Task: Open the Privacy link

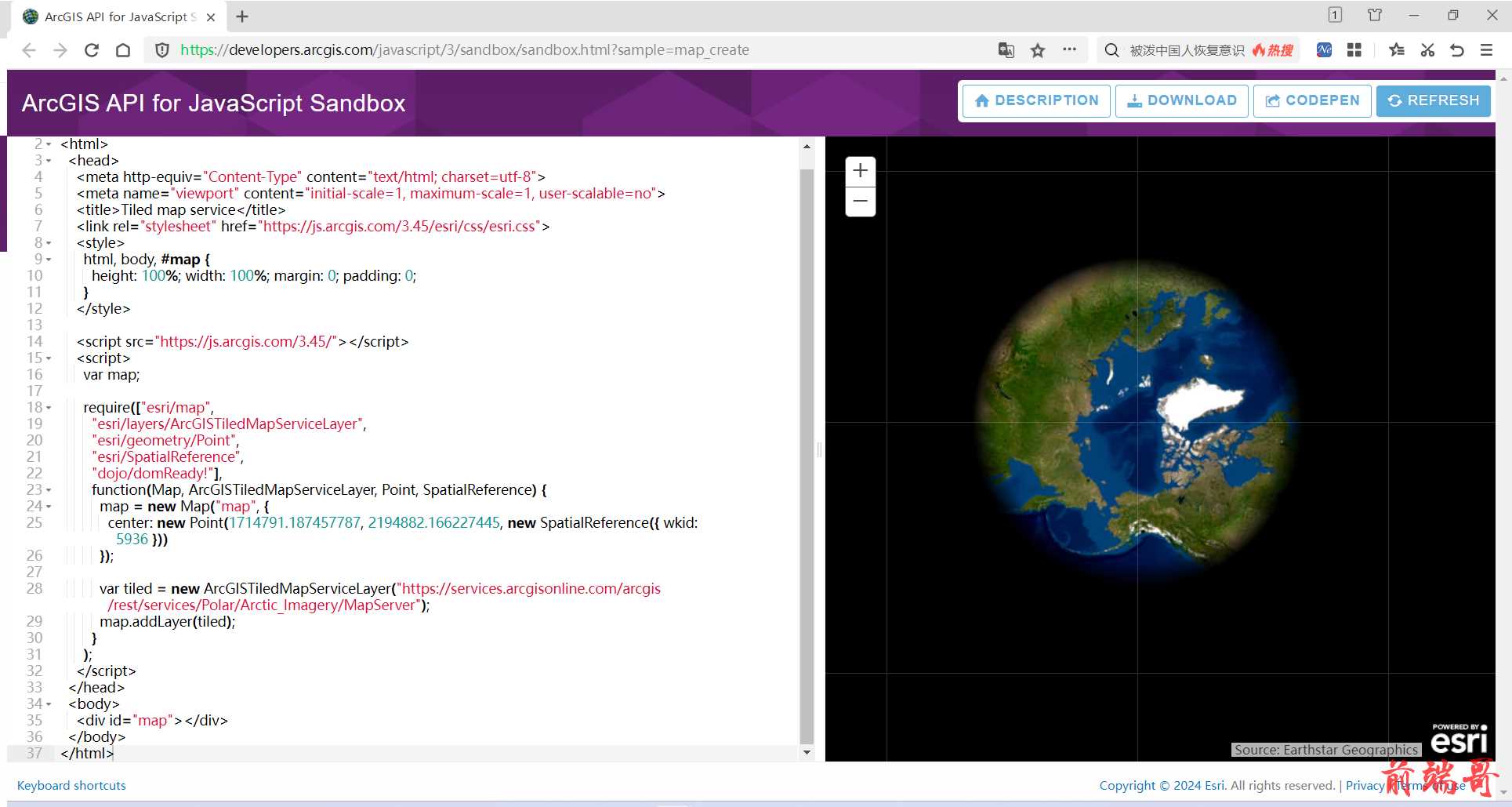Action: click(x=1365, y=785)
